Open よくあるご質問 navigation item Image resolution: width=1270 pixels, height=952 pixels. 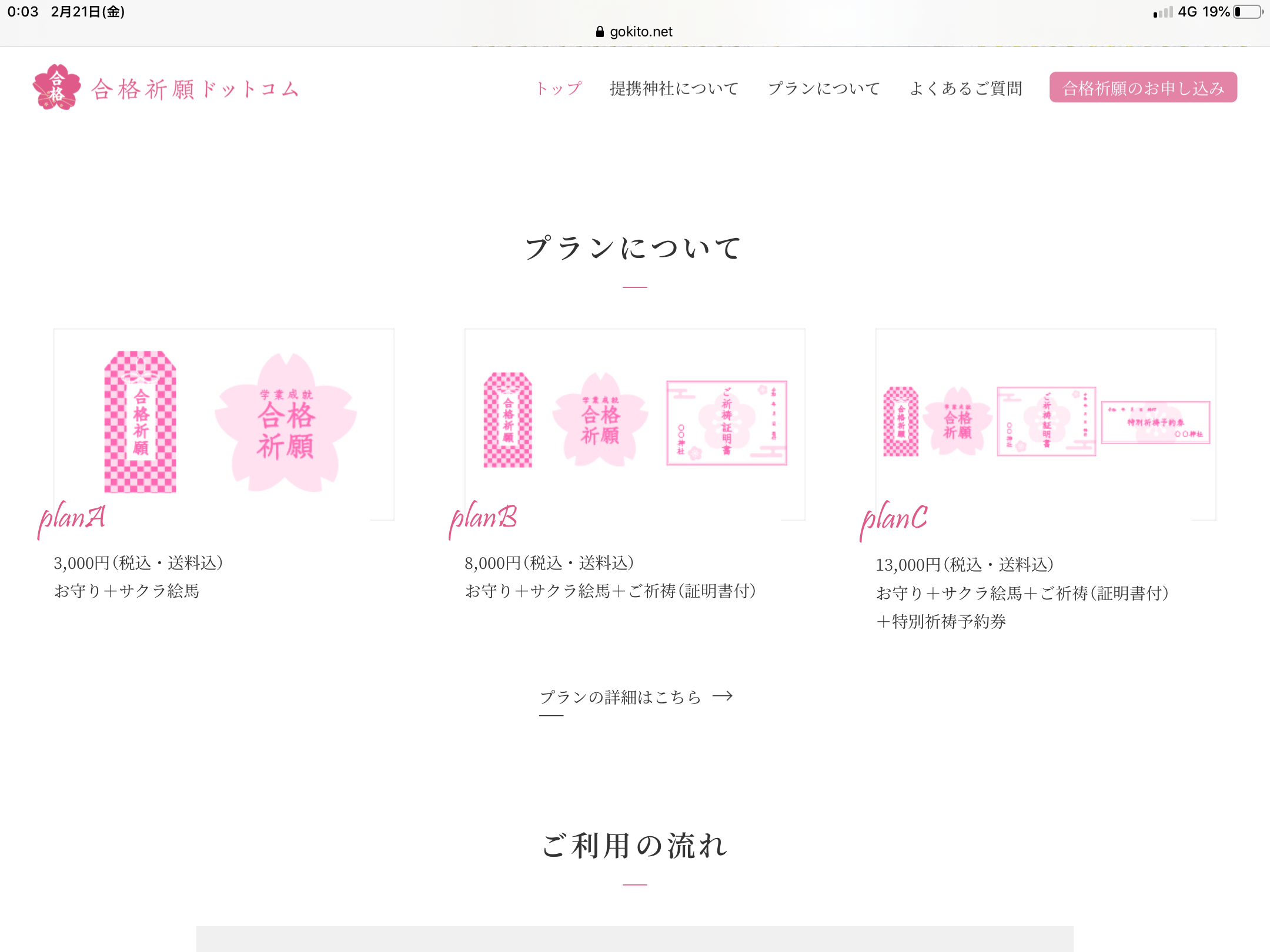click(x=965, y=88)
